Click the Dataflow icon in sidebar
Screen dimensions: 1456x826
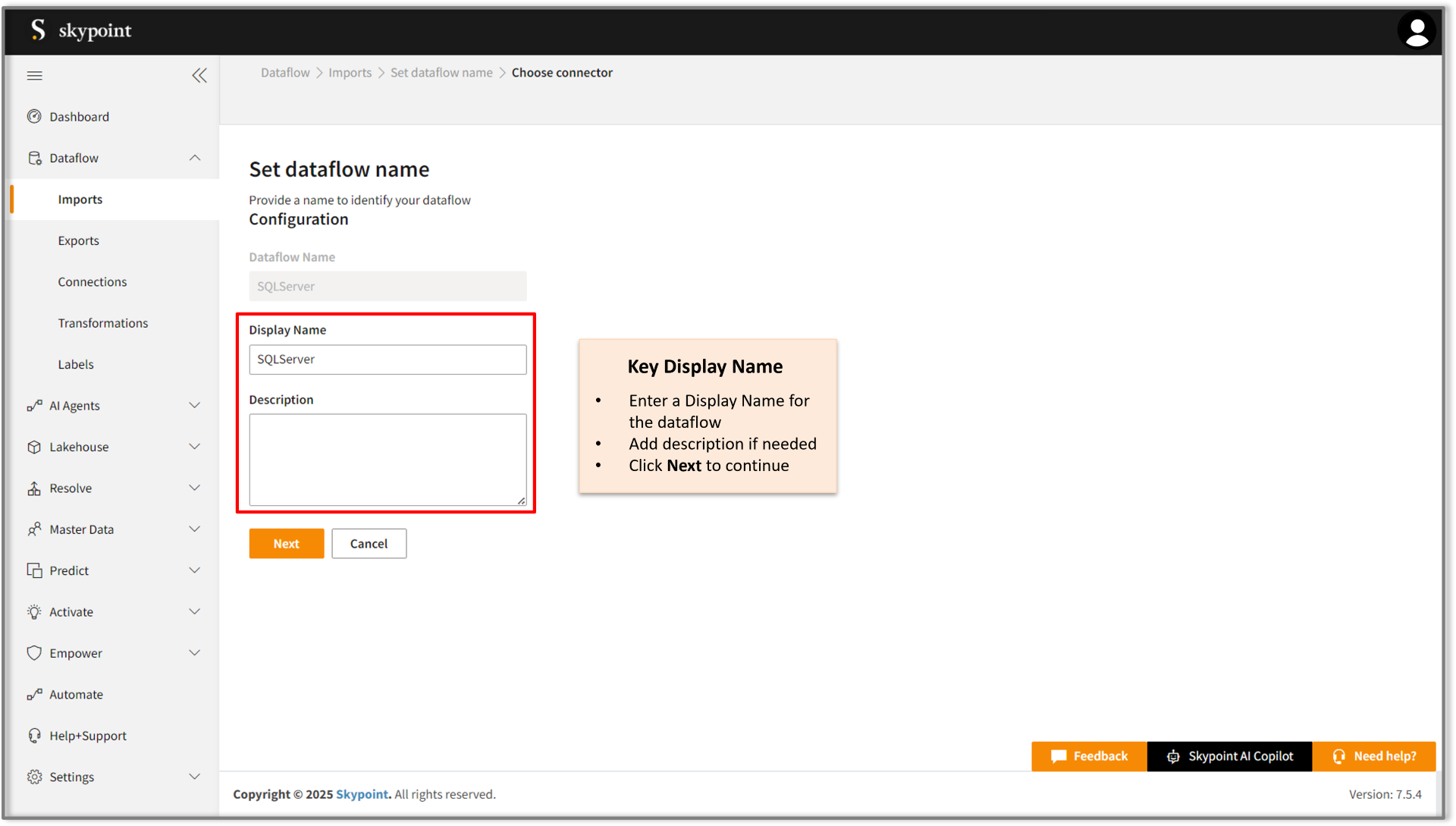point(34,158)
